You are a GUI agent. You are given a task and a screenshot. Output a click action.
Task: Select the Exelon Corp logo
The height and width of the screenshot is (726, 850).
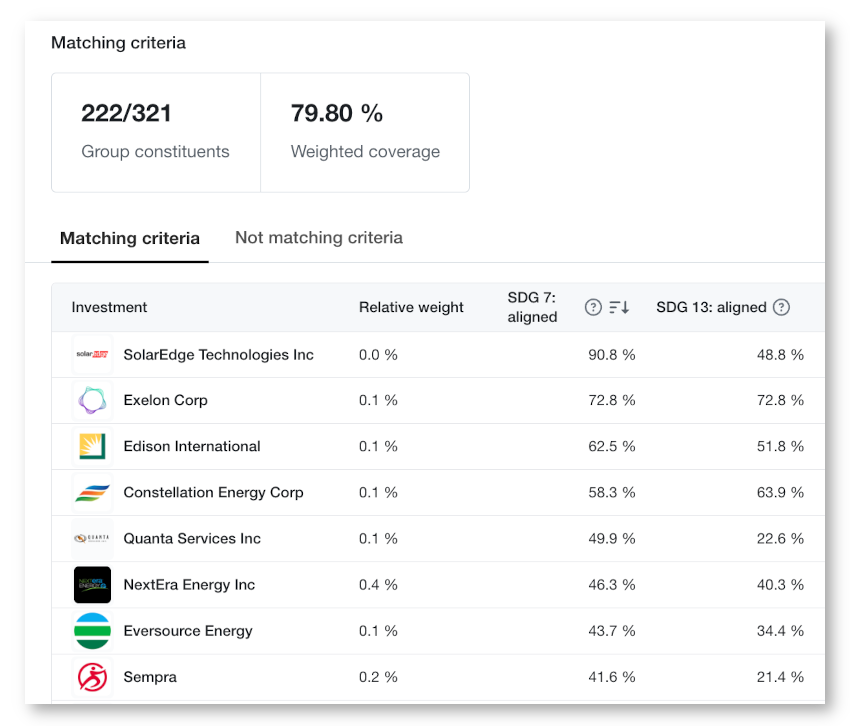click(x=92, y=401)
